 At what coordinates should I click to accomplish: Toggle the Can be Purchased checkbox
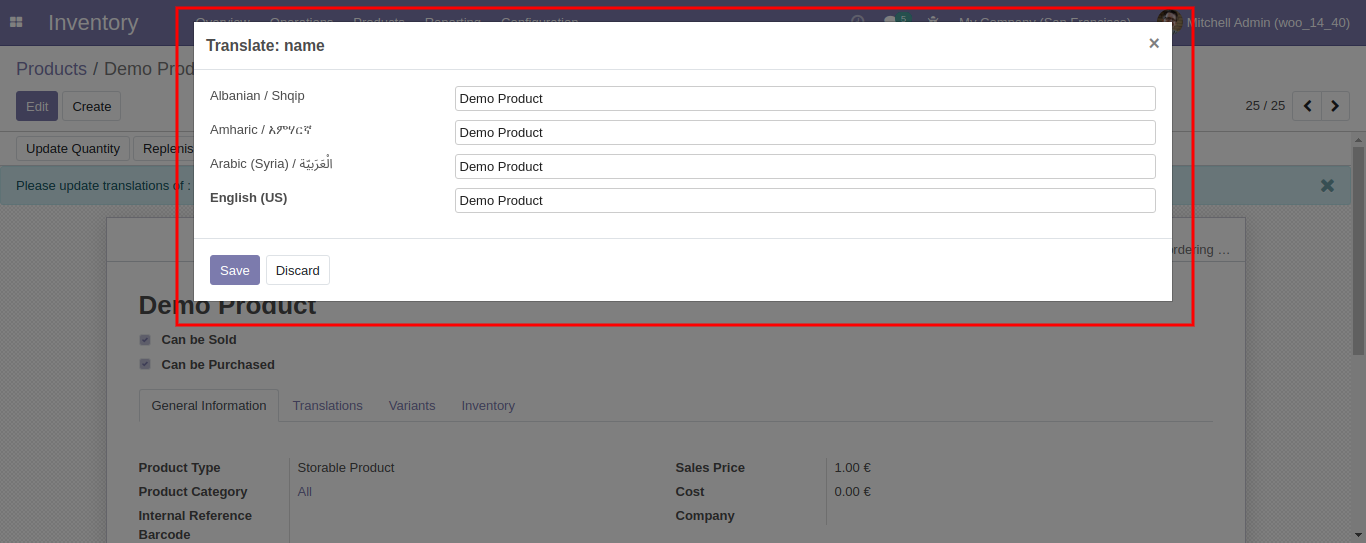[x=145, y=365]
